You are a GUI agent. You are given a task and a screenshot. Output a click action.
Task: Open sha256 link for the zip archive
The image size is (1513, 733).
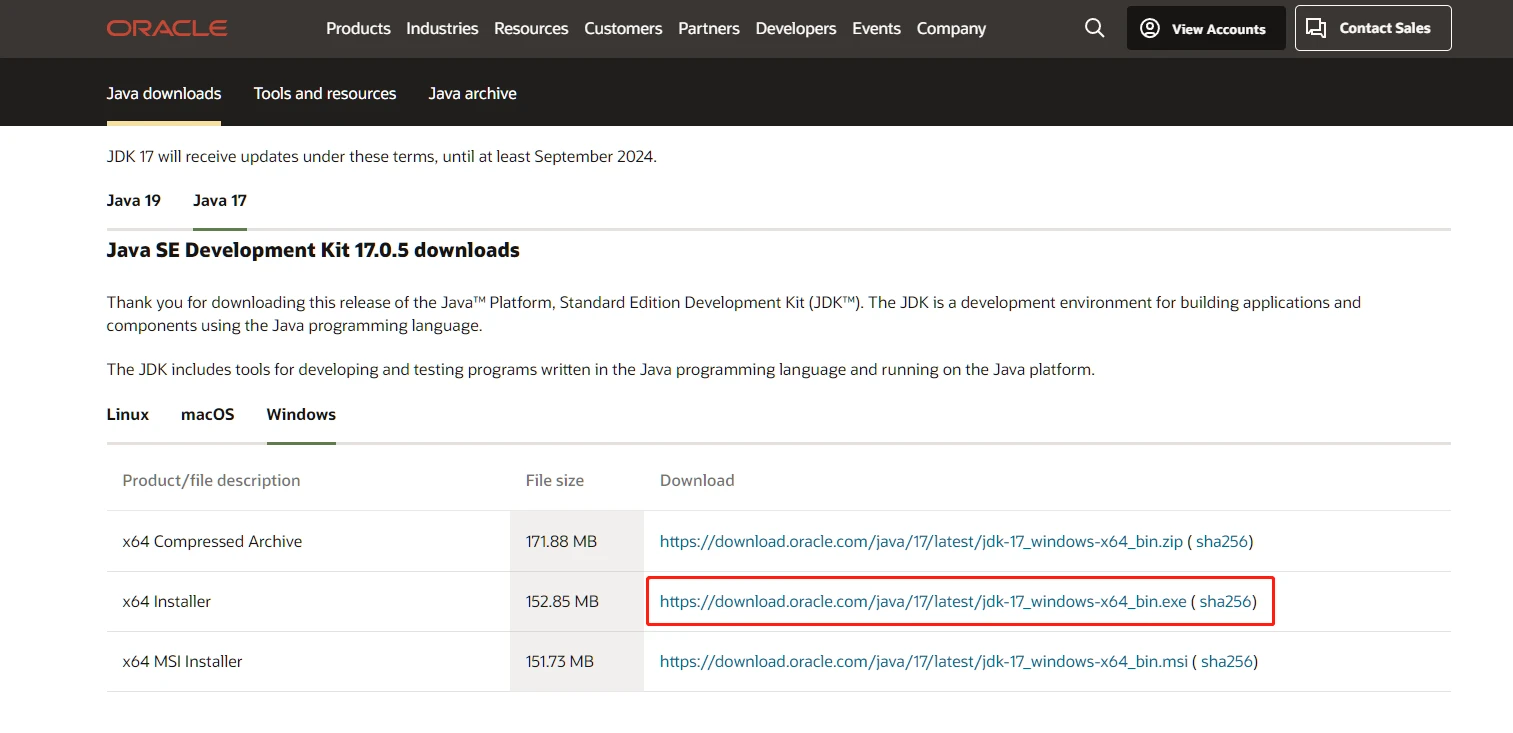coord(1222,541)
